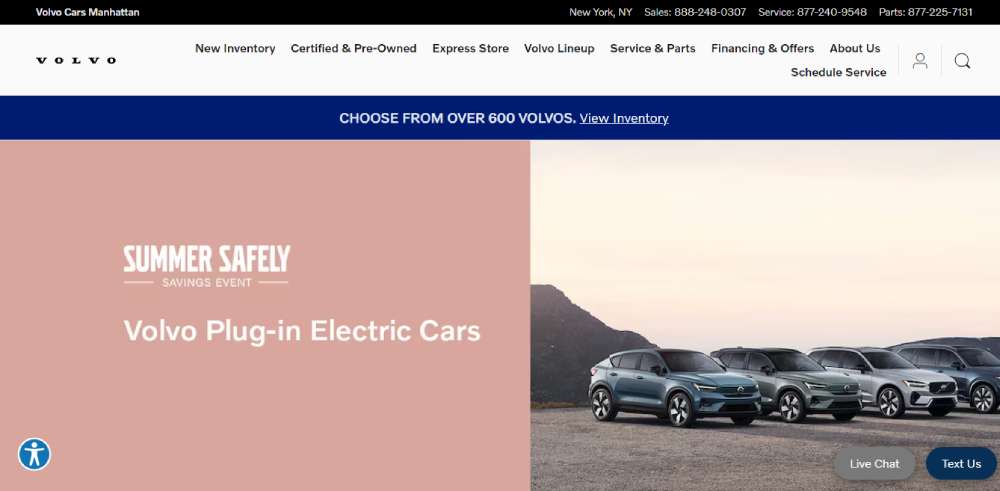The width and height of the screenshot is (1000, 491).
Task: Call the Service phone number
Action: pos(832,12)
